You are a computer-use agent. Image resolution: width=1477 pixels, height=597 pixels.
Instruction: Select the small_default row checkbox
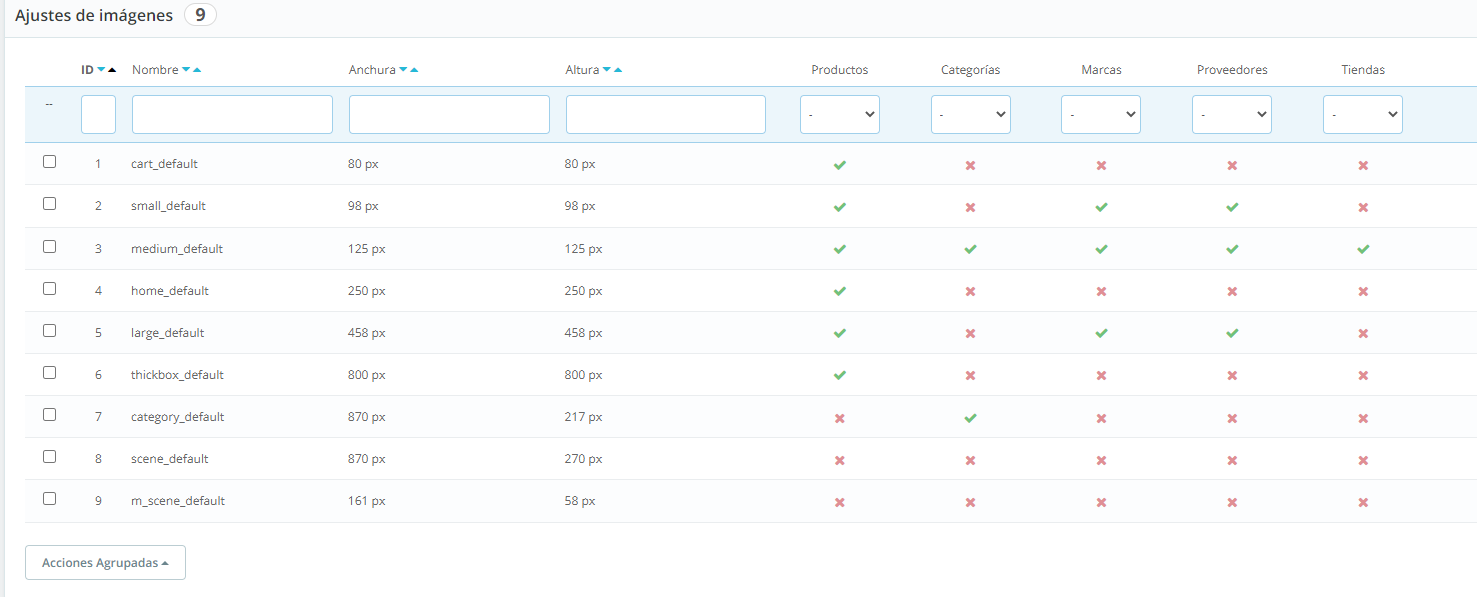(x=50, y=204)
